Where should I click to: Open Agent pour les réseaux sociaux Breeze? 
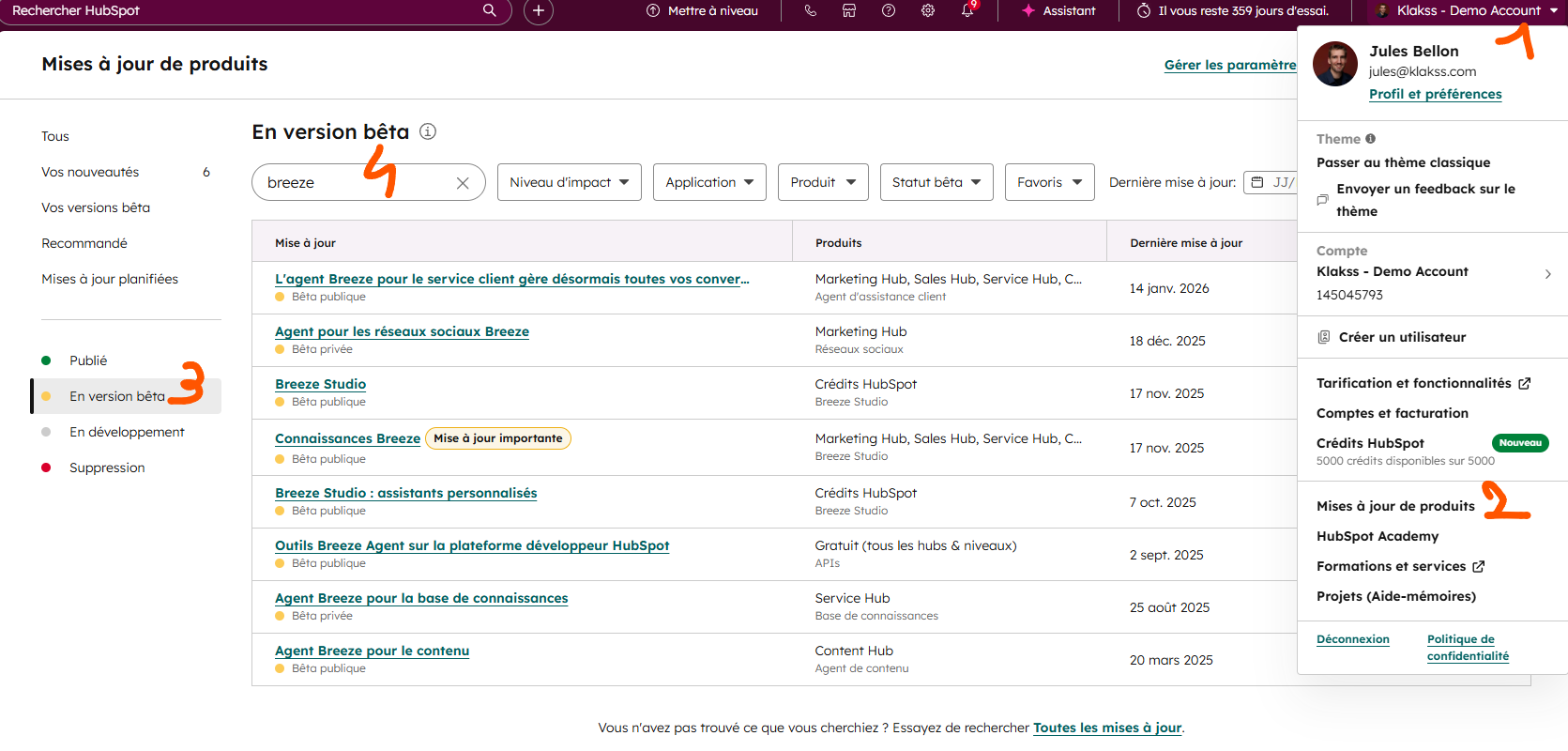402,331
